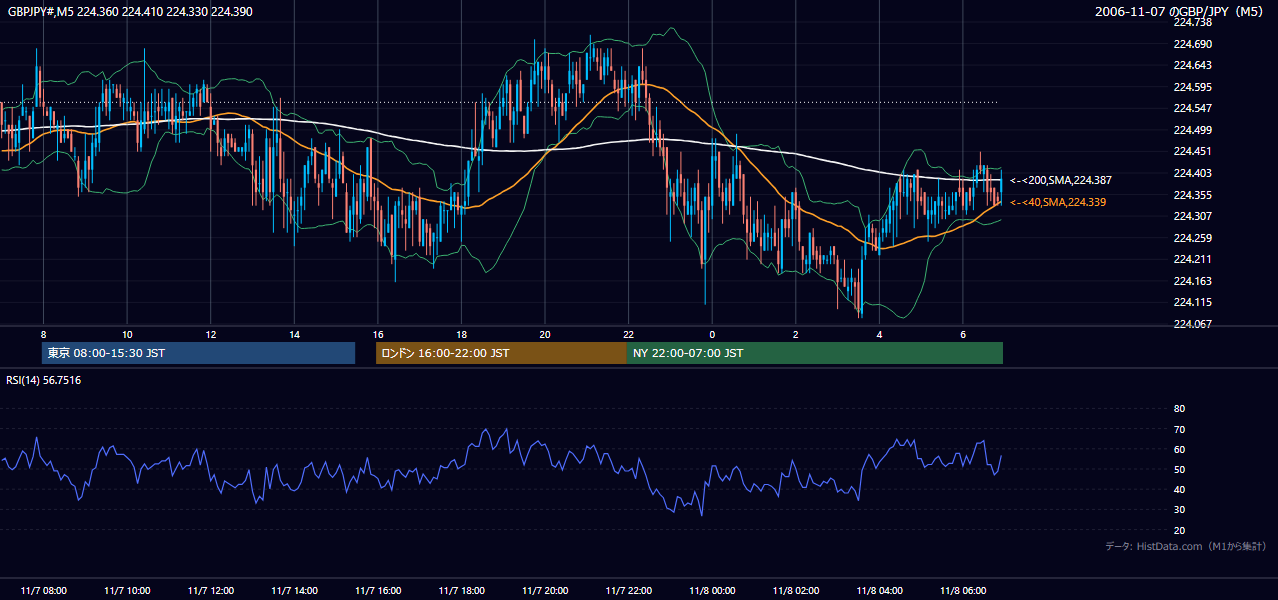This screenshot has height=600, width=1278.
Task: Click the 11/8 06:00 time label
Action: 963,591
